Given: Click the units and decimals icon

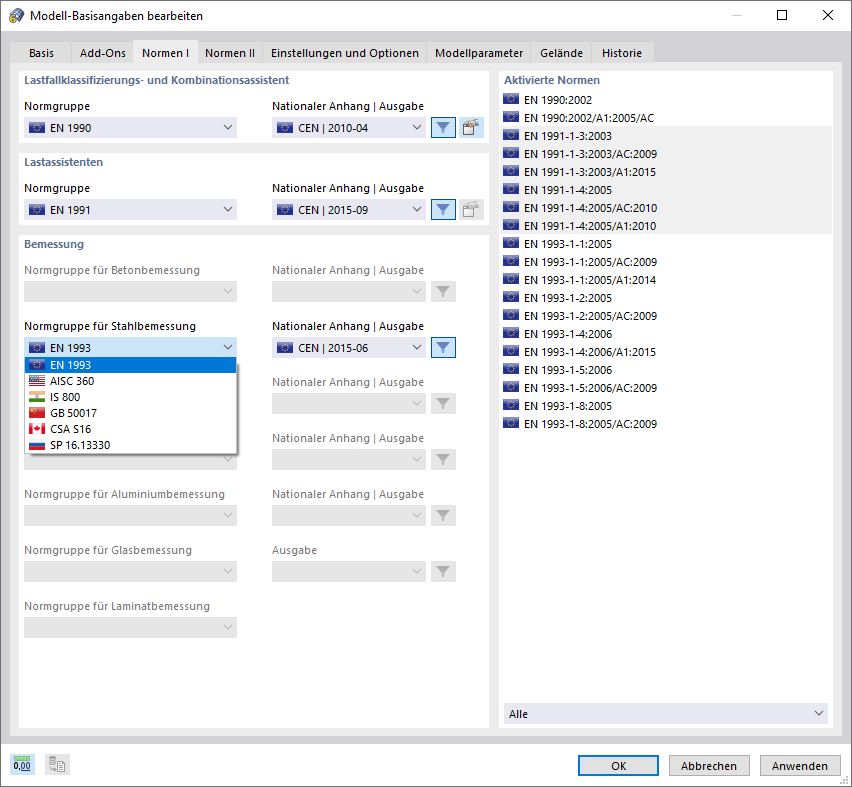Looking at the screenshot, I should point(22,765).
